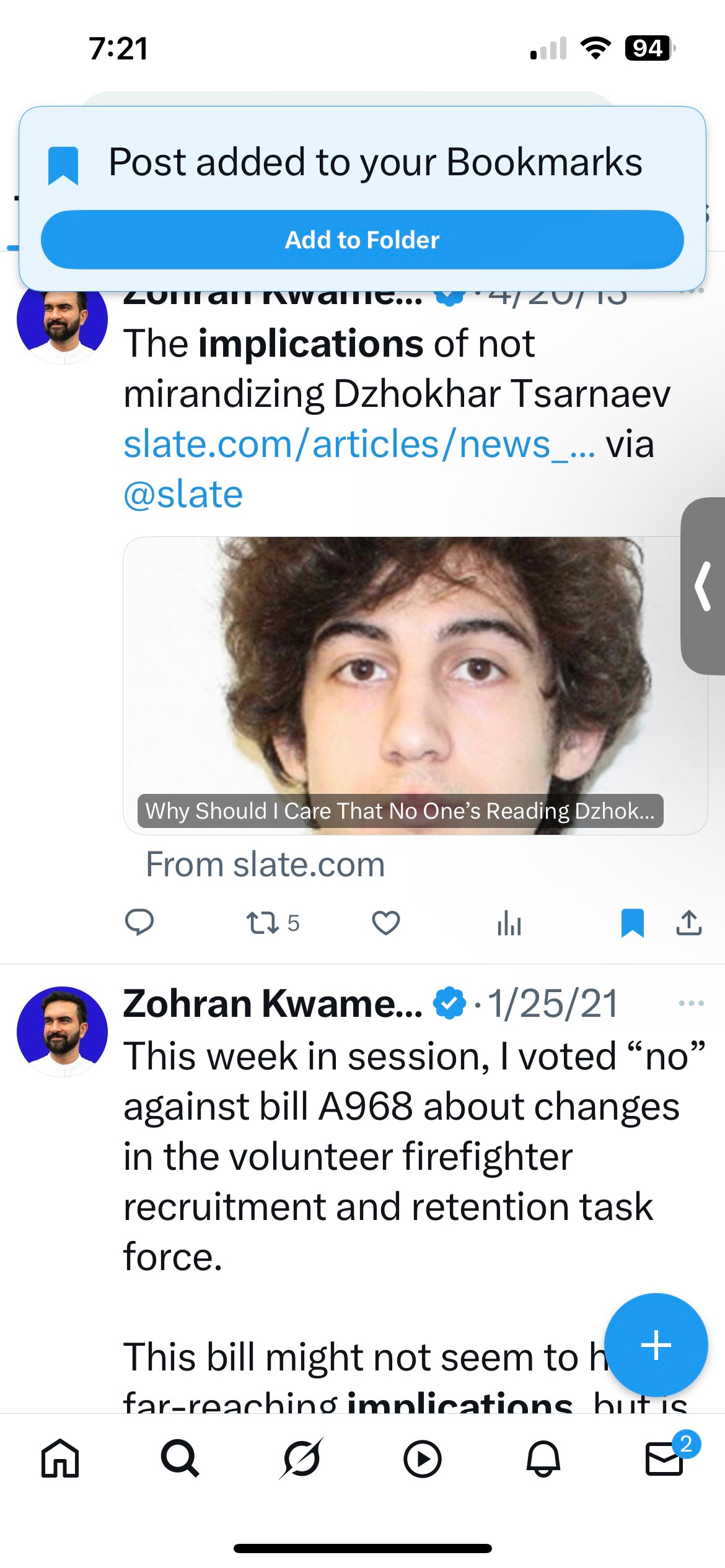Open the Slate article preview image
Image resolution: width=725 pixels, height=1568 pixels.
(415, 686)
